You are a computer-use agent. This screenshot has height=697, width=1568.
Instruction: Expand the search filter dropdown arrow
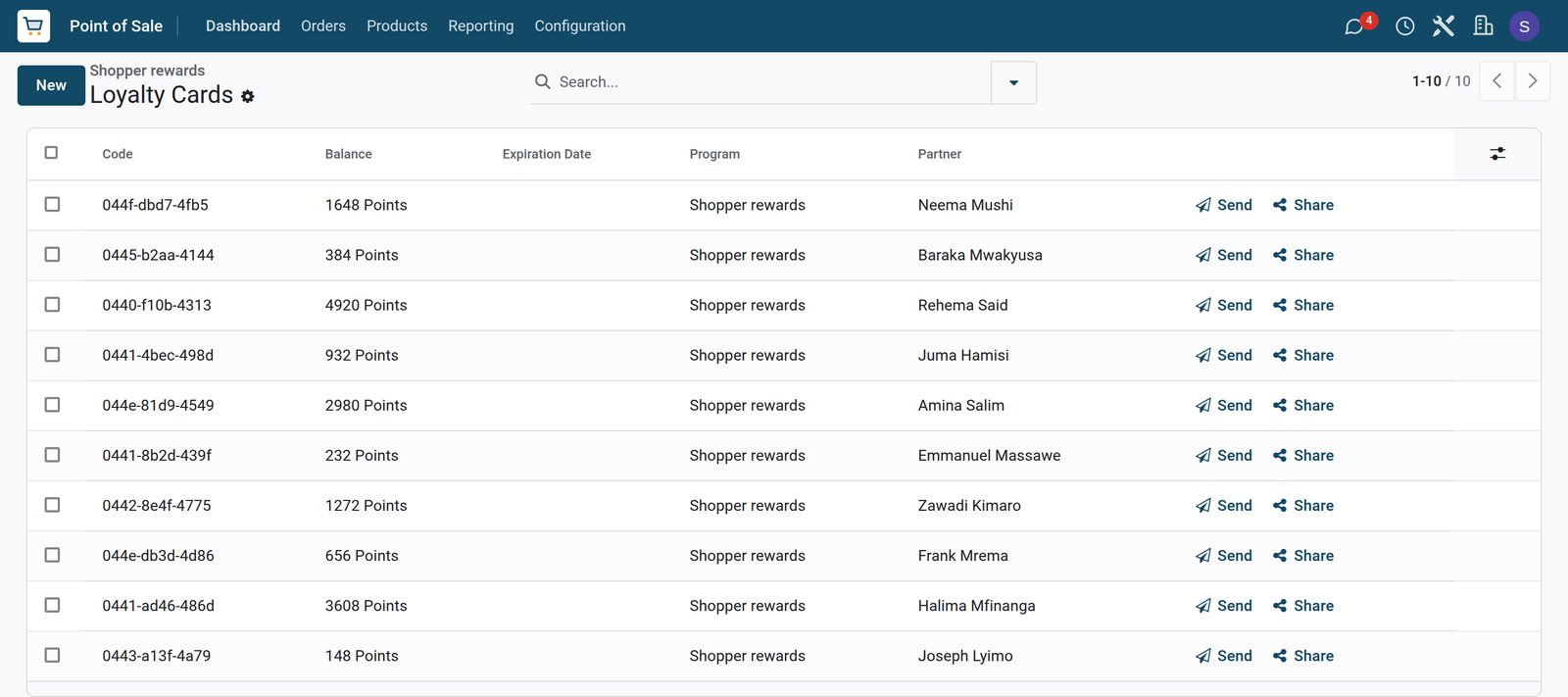(x=1013, y=82)
